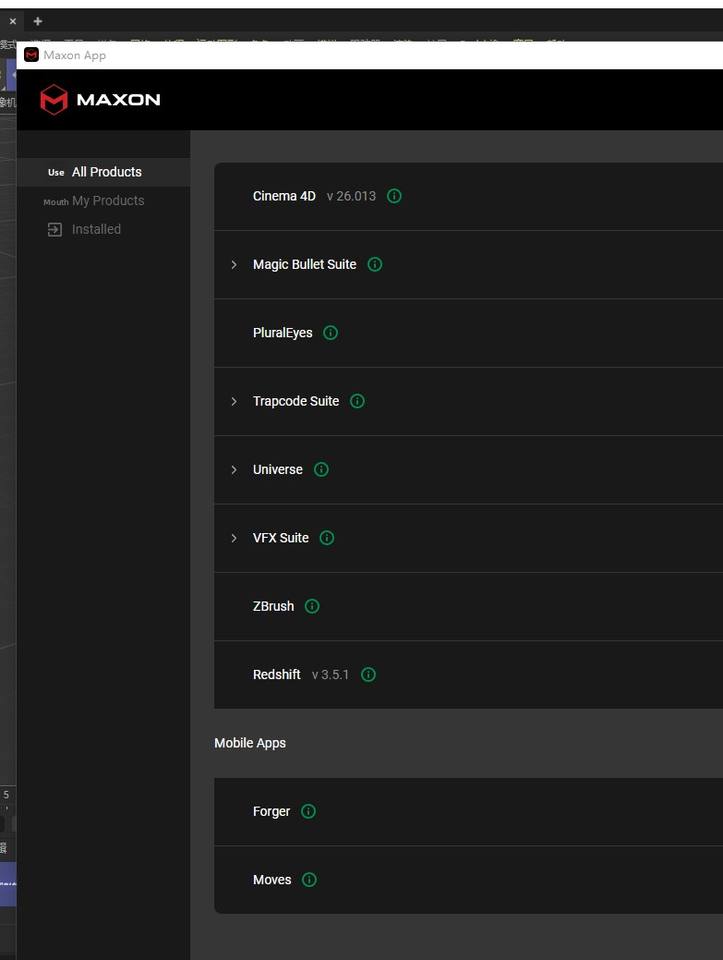The image size is (723, 960).
Task: Open the Universe info icon
Action: click(x=321, y=470)
